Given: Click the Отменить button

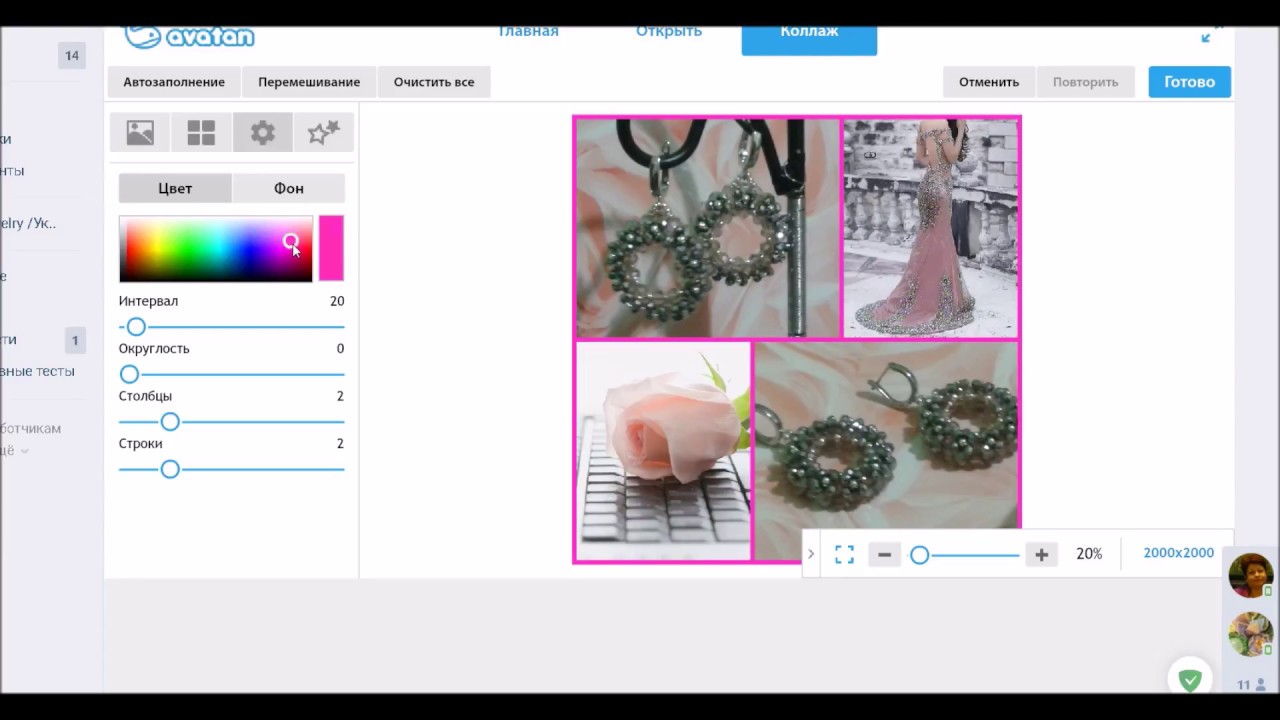Looking at the screenshot, I should click(989, 82).
